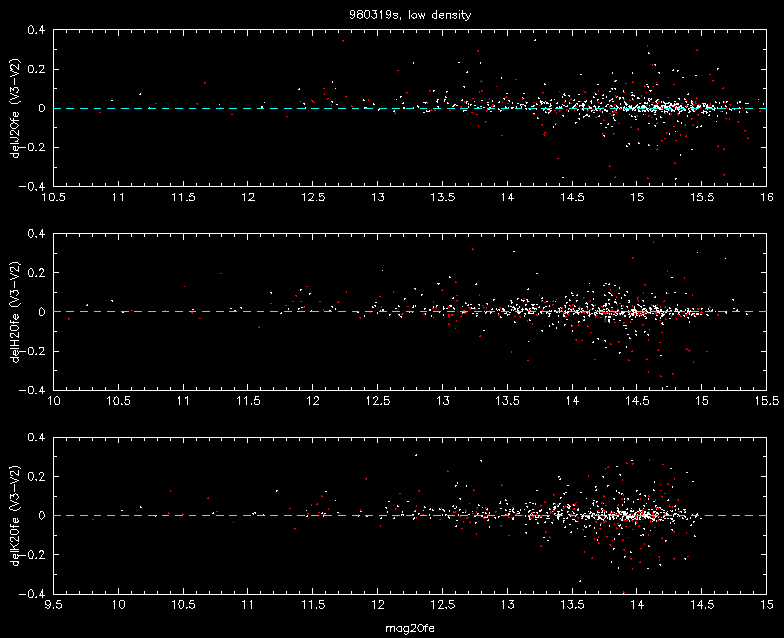Image resolution: width=784 pixels, height=638 pixels.
Task: Click the 14.5 x-axis tick label in top plot
Action: [x=572, y=198]
